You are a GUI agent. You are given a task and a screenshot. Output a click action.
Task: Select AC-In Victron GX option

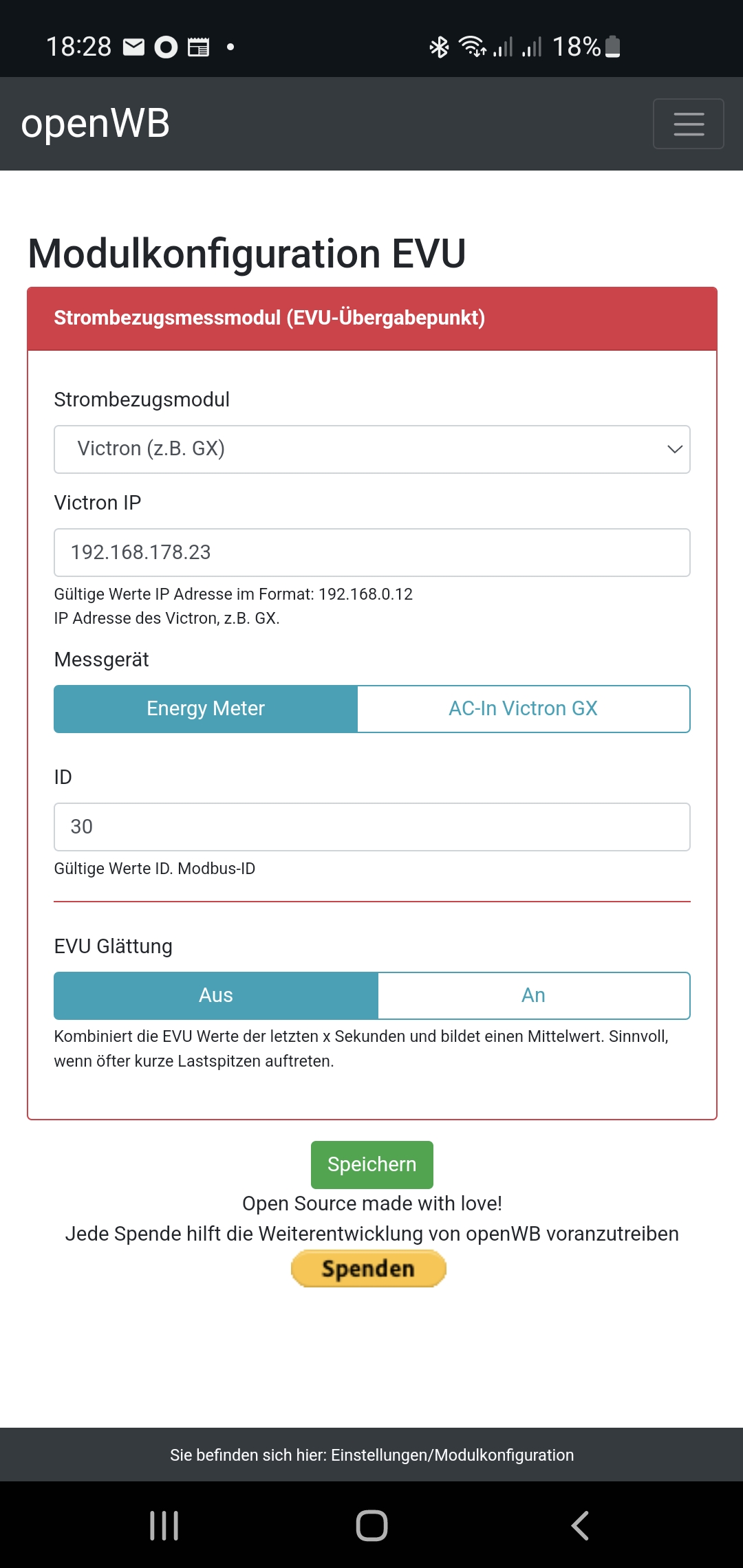pyautogui.click(x=524, y=708)
